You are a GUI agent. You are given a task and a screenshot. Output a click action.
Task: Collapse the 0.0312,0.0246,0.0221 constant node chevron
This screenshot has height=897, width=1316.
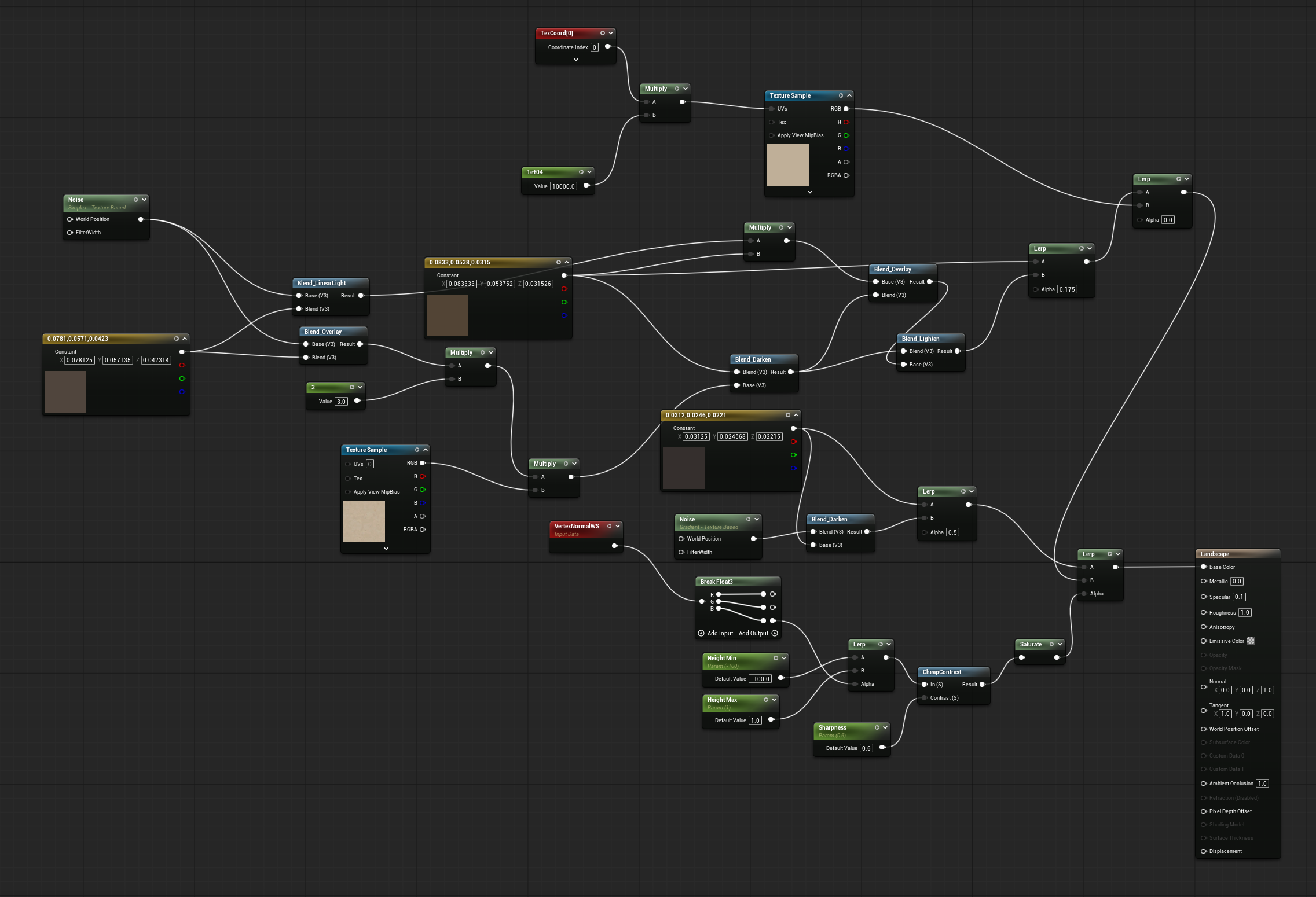[796, 415]
